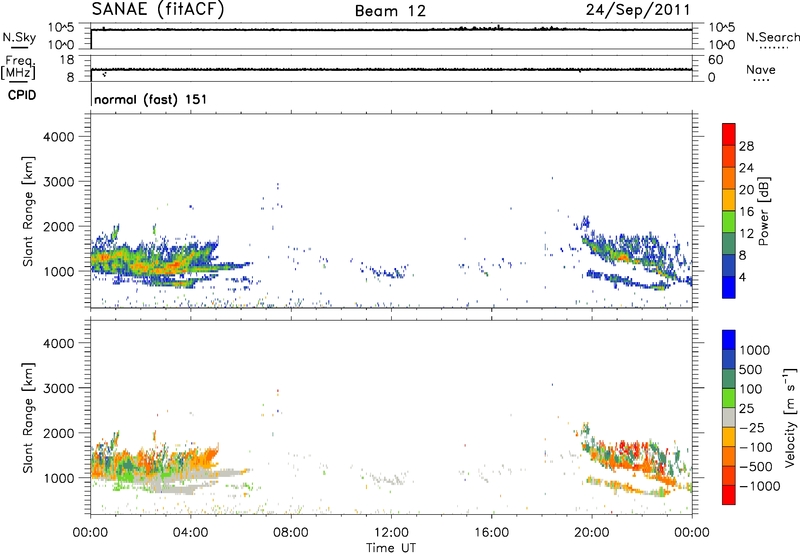The height and width of the screenshot is (554, 800).
Task: Click the Velocity [m s-1] colorbar label
Action: pos(790,417)
